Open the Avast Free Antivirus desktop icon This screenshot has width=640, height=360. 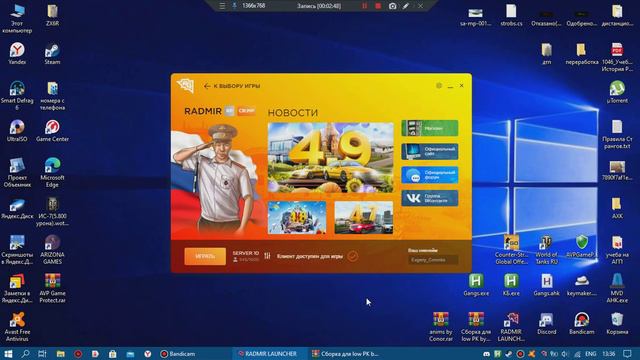point(17,327)
